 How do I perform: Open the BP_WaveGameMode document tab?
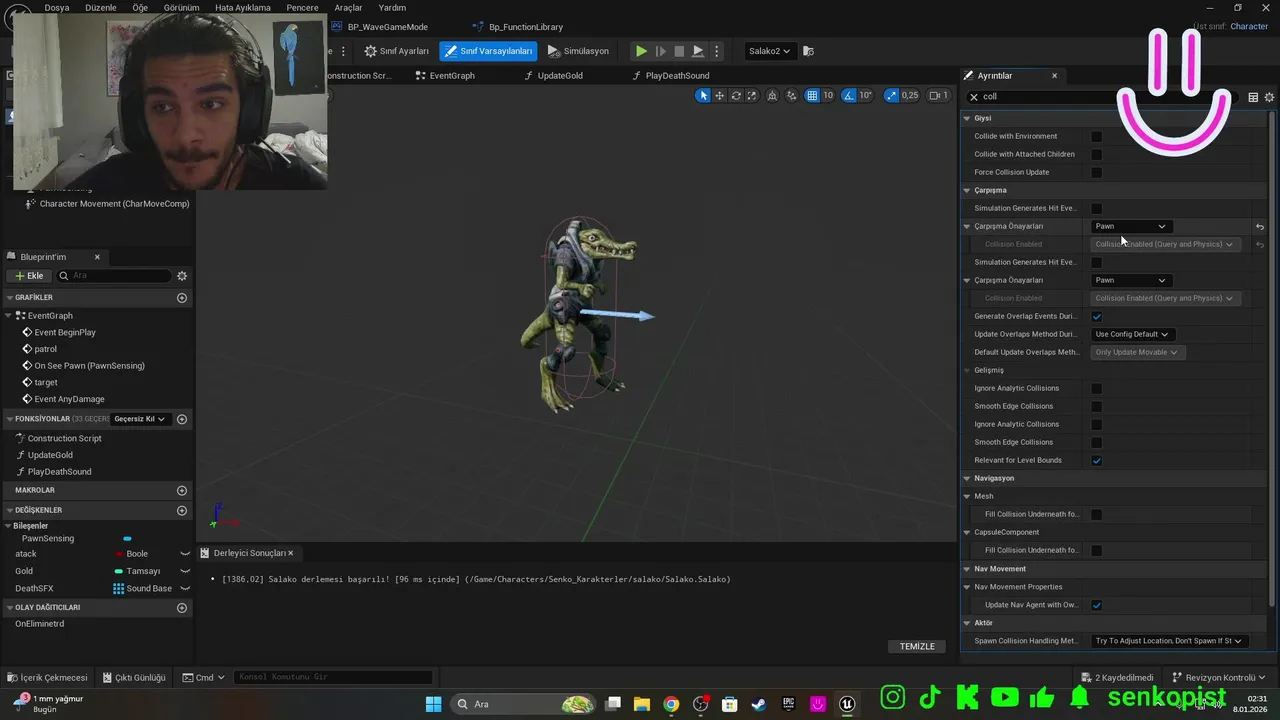click(x=387, y=27)
